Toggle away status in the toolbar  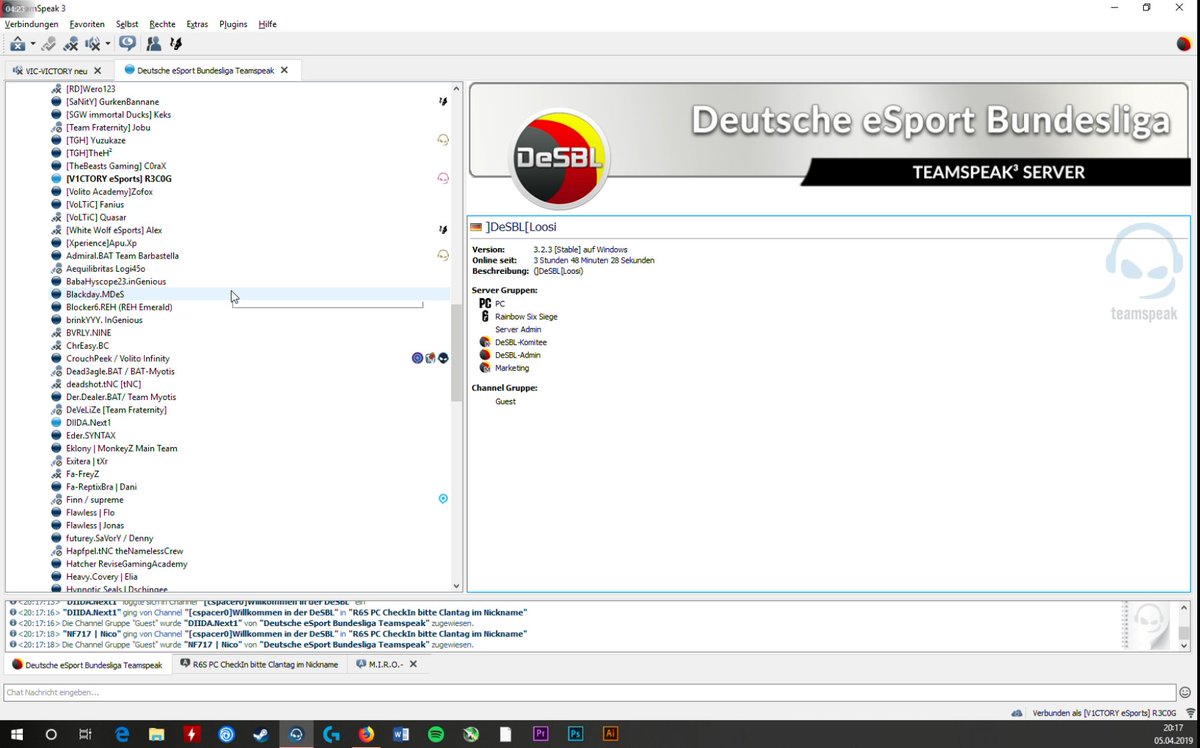(17, 44)
